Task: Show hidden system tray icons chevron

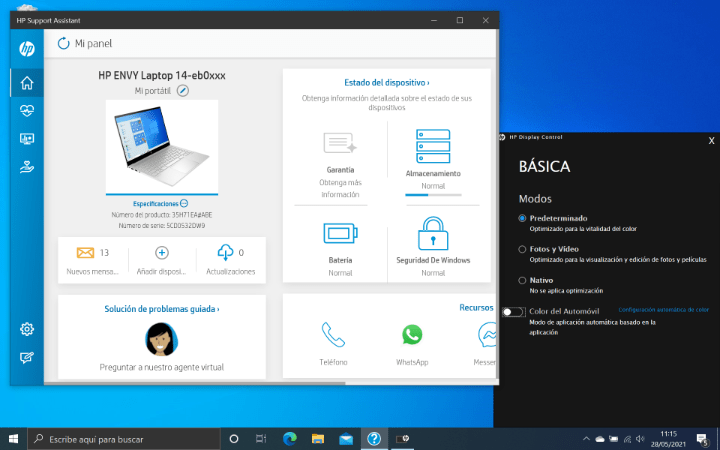Action: point(586,439)
